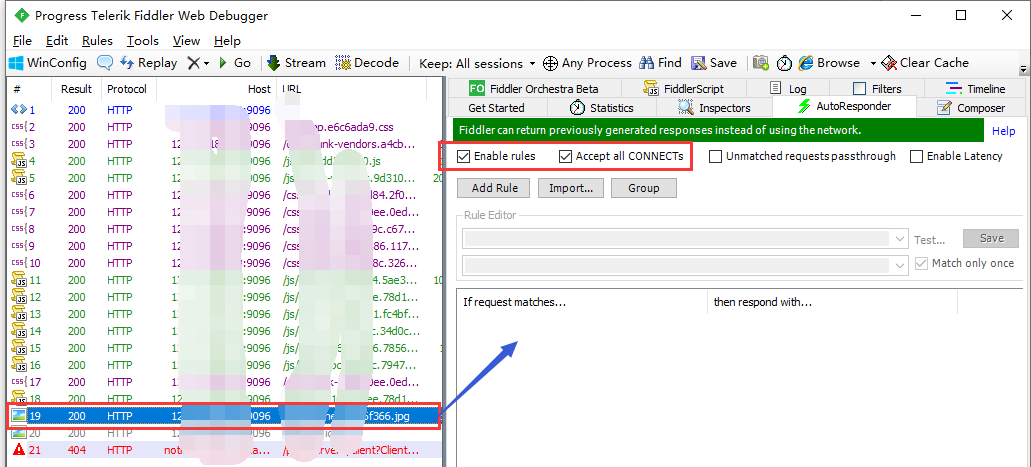Switch to the Get Started tab
Screen dimensions: 1031x467
496,108
